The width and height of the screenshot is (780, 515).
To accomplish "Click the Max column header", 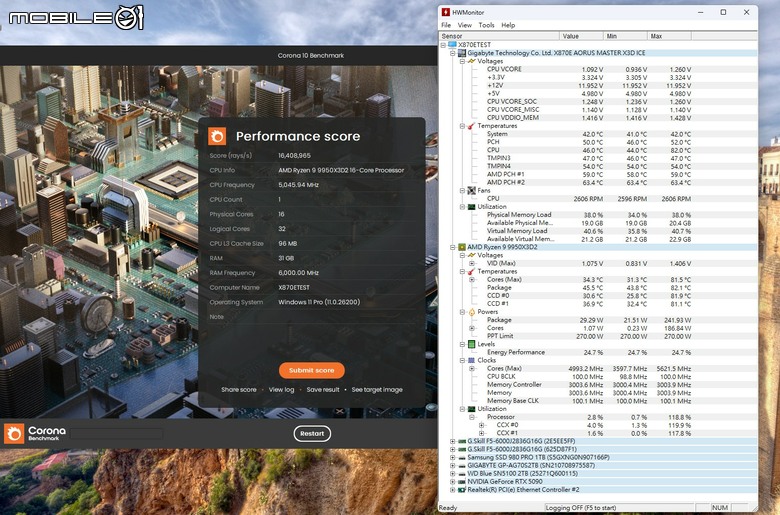I will pos(669,36).
